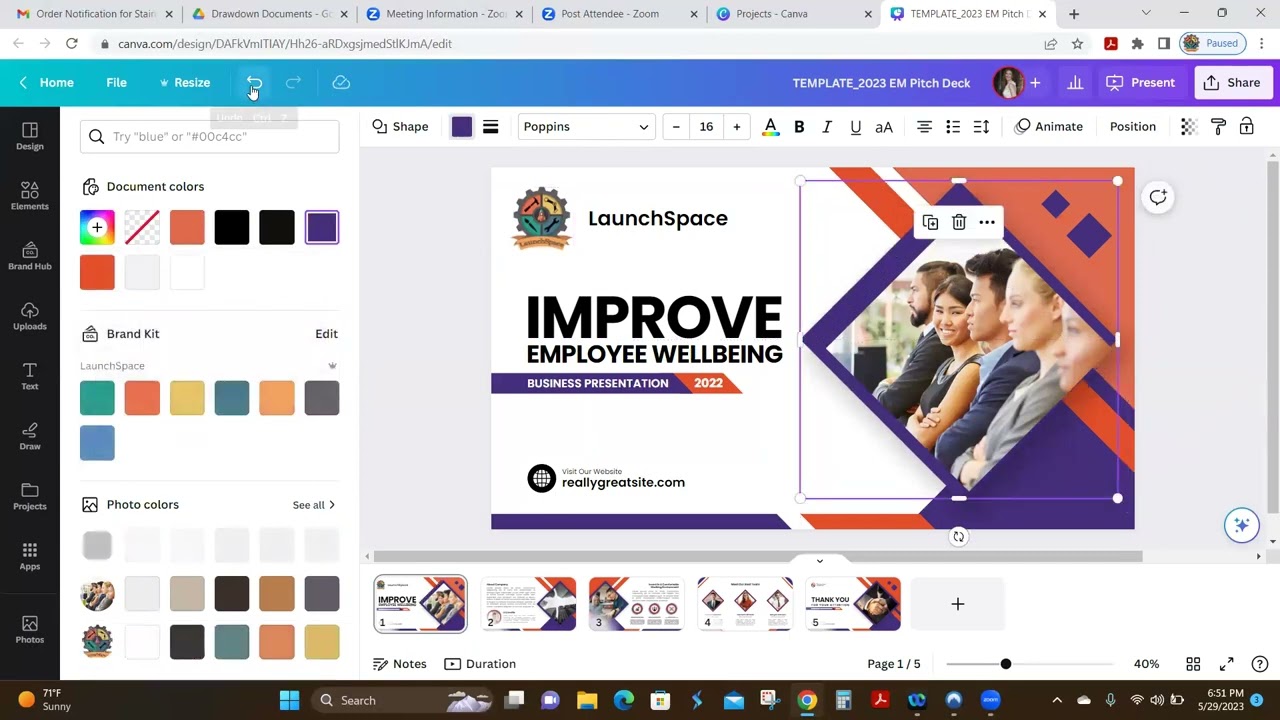Add a new color with rainbow plus swatch
Screen dimensions: 1280x720
coord(97,228)
